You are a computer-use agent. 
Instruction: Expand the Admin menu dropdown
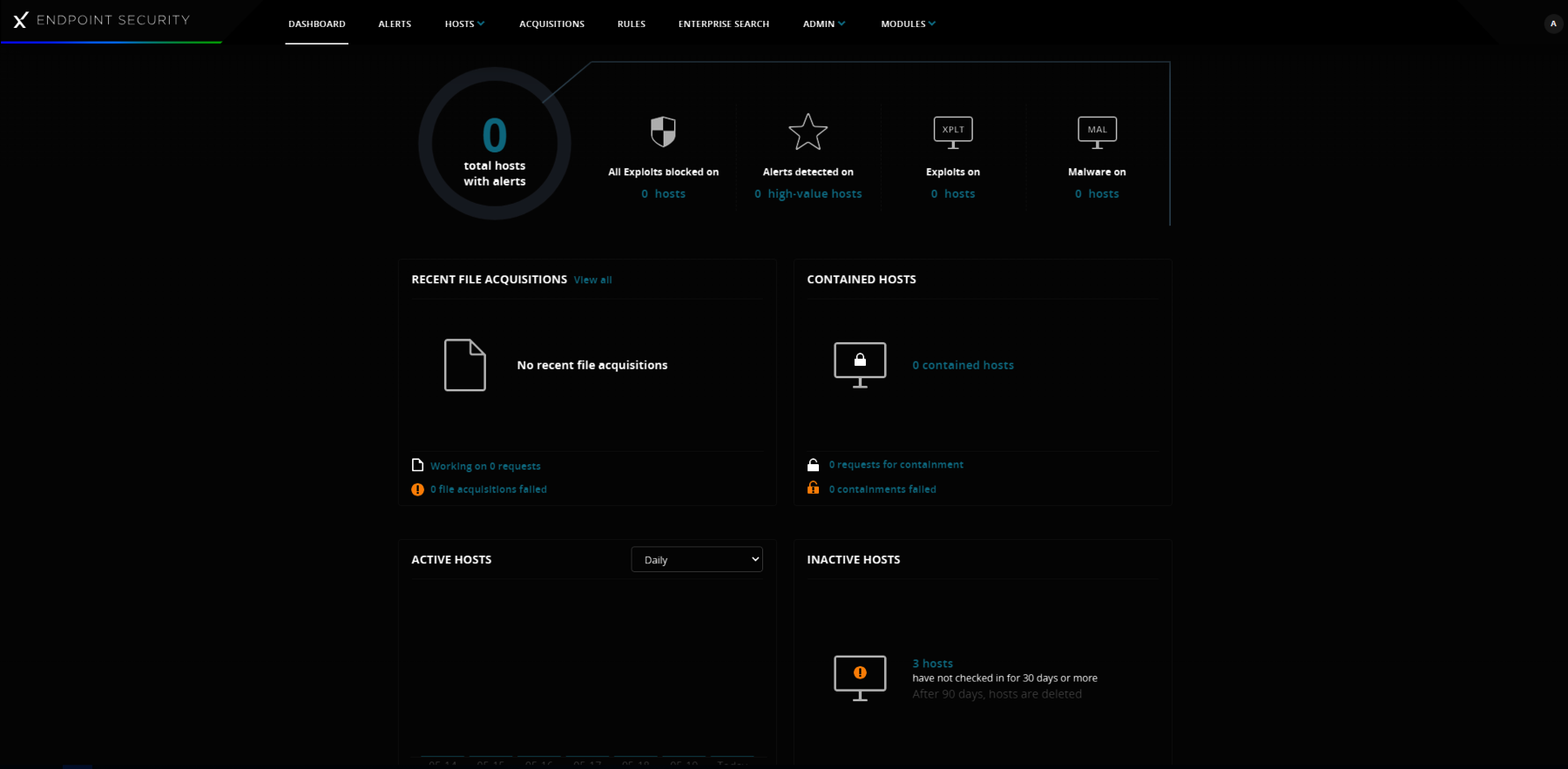click(x=823, y=24)
